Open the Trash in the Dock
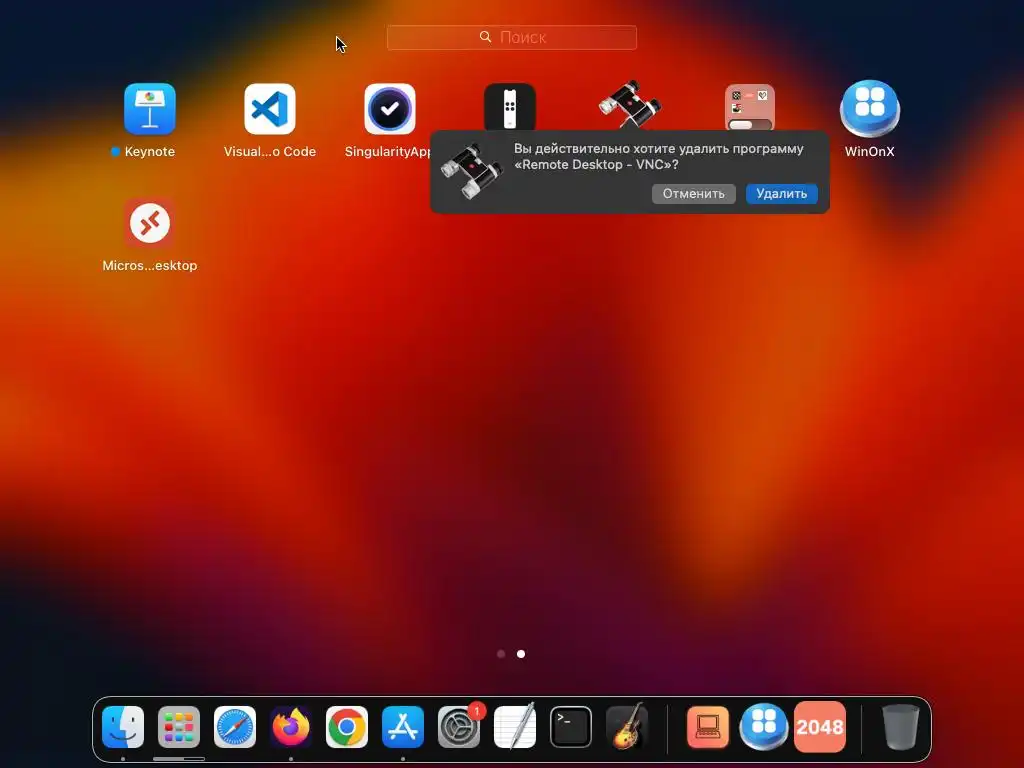The image size is (1024, 768). pyautogui.click(x=901, y=727)
